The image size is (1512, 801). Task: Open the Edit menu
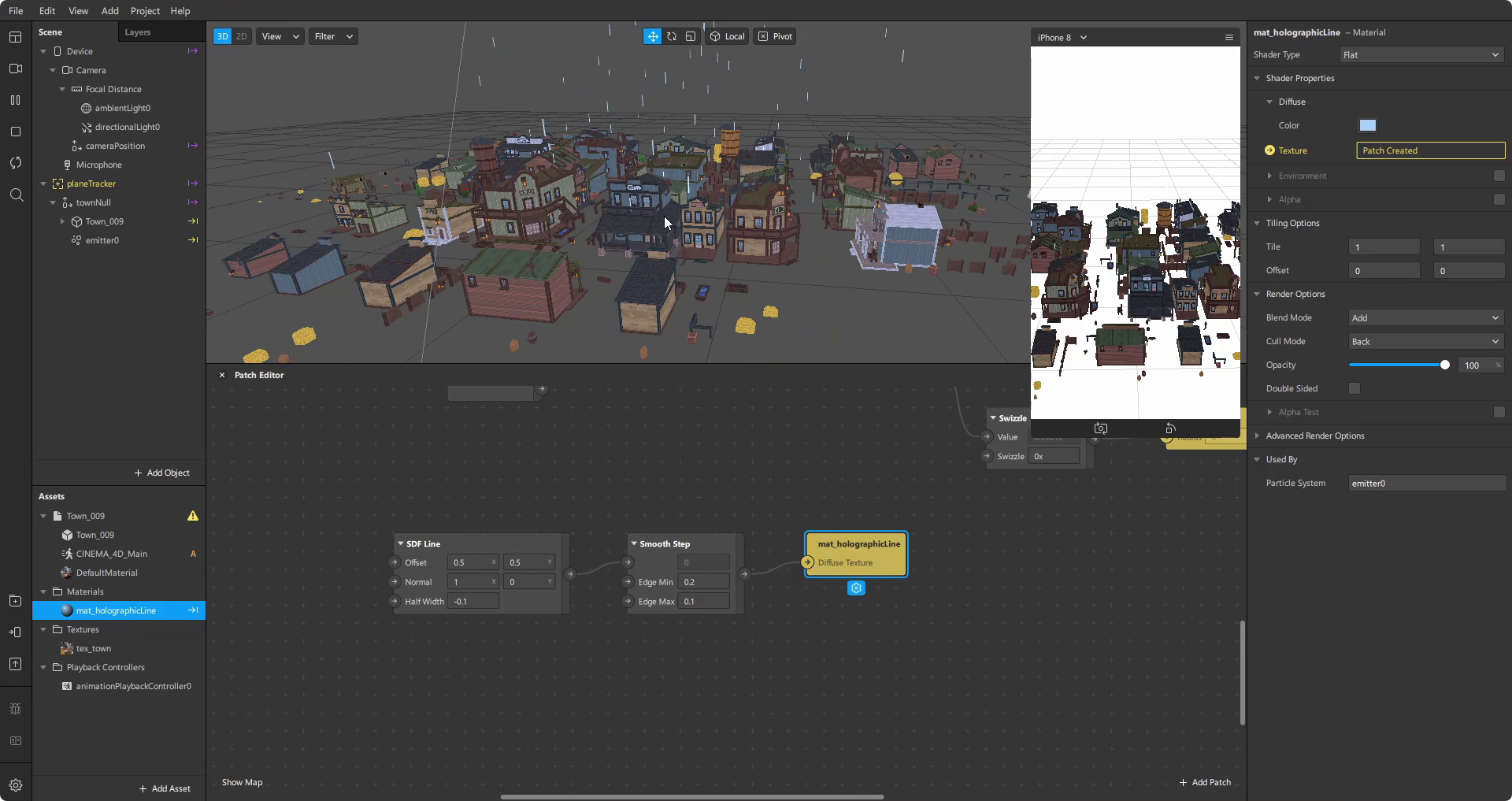[47, 11]
